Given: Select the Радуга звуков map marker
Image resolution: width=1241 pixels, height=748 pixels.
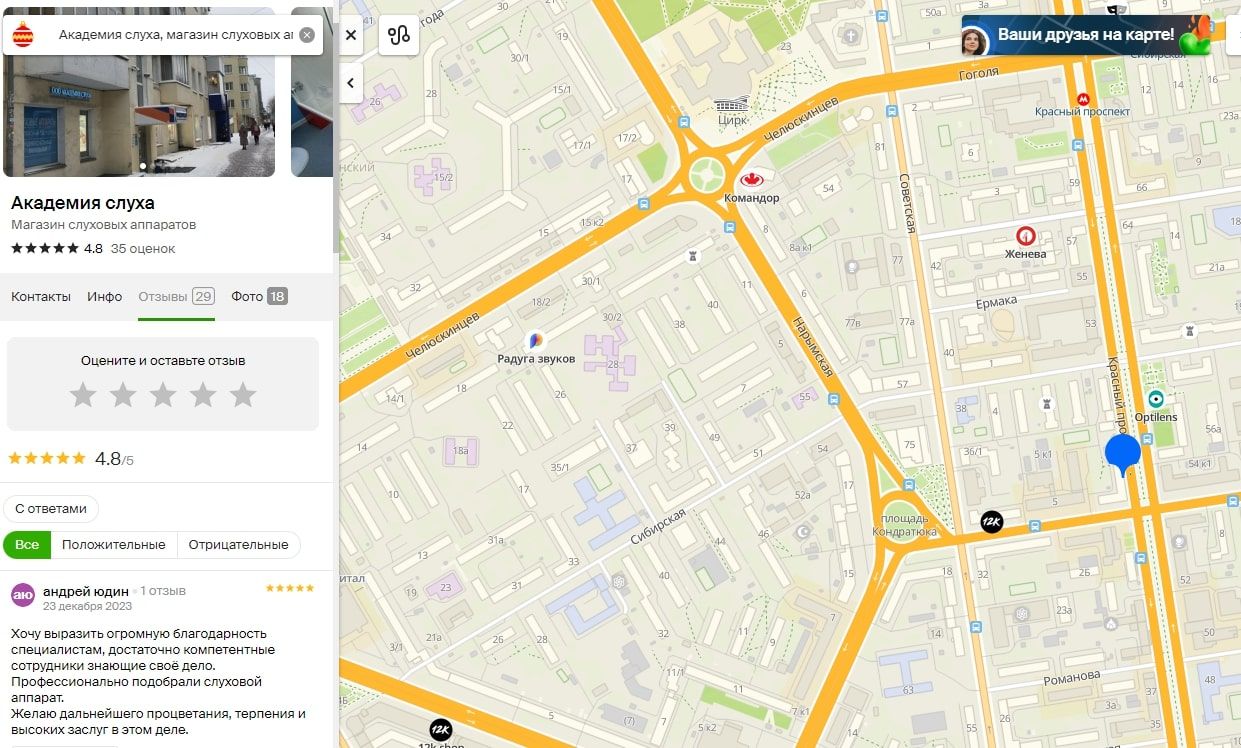Looking at the screenshot, I should click(536, 341).
